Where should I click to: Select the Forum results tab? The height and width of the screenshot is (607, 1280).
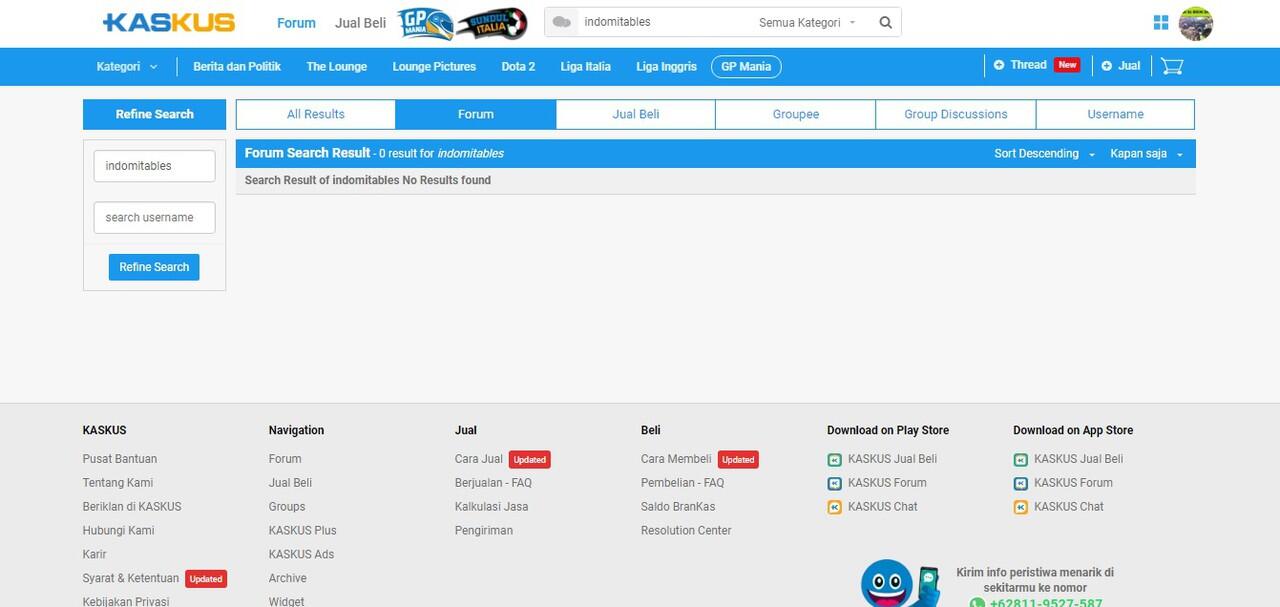pyautogui.click(x=476, y=114)
